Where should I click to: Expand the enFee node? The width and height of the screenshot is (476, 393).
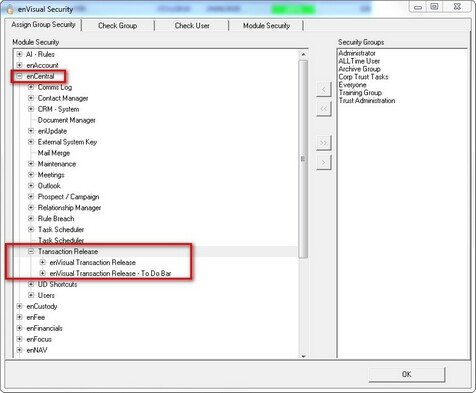[x=19, y=317]
